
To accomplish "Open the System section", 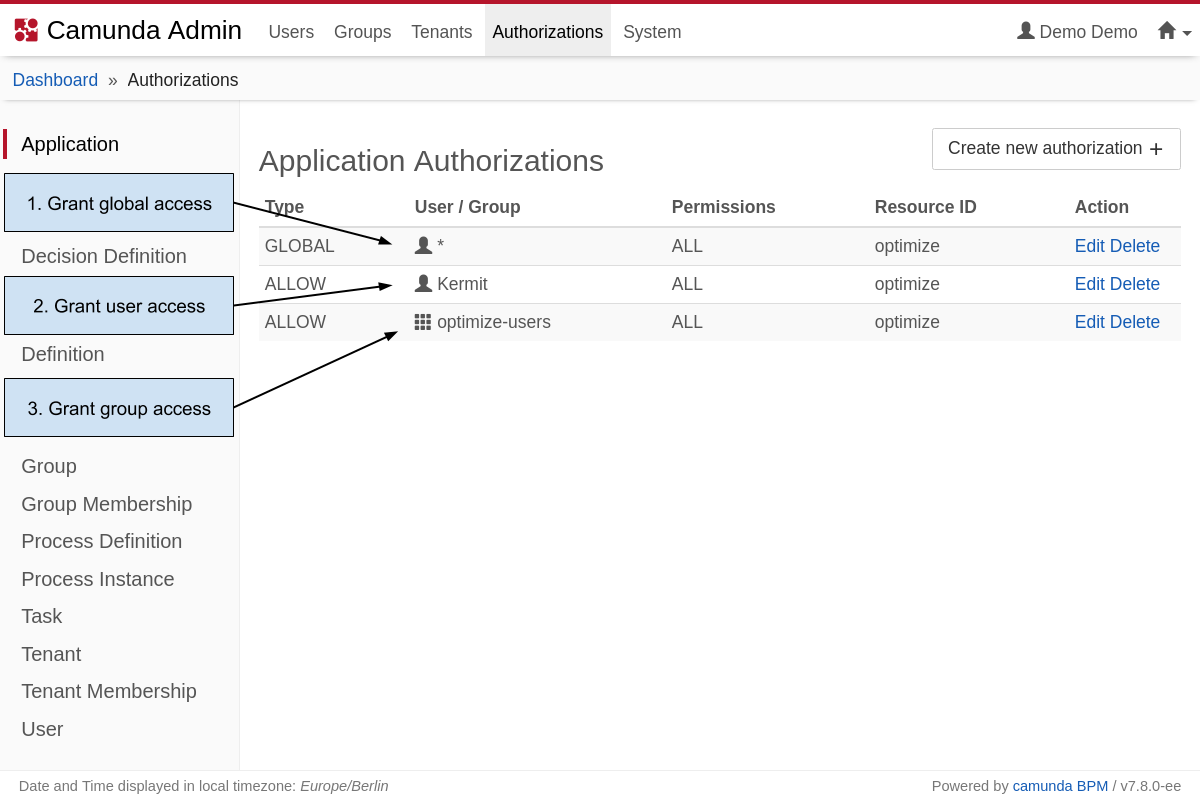I will (x=651, y=31).
